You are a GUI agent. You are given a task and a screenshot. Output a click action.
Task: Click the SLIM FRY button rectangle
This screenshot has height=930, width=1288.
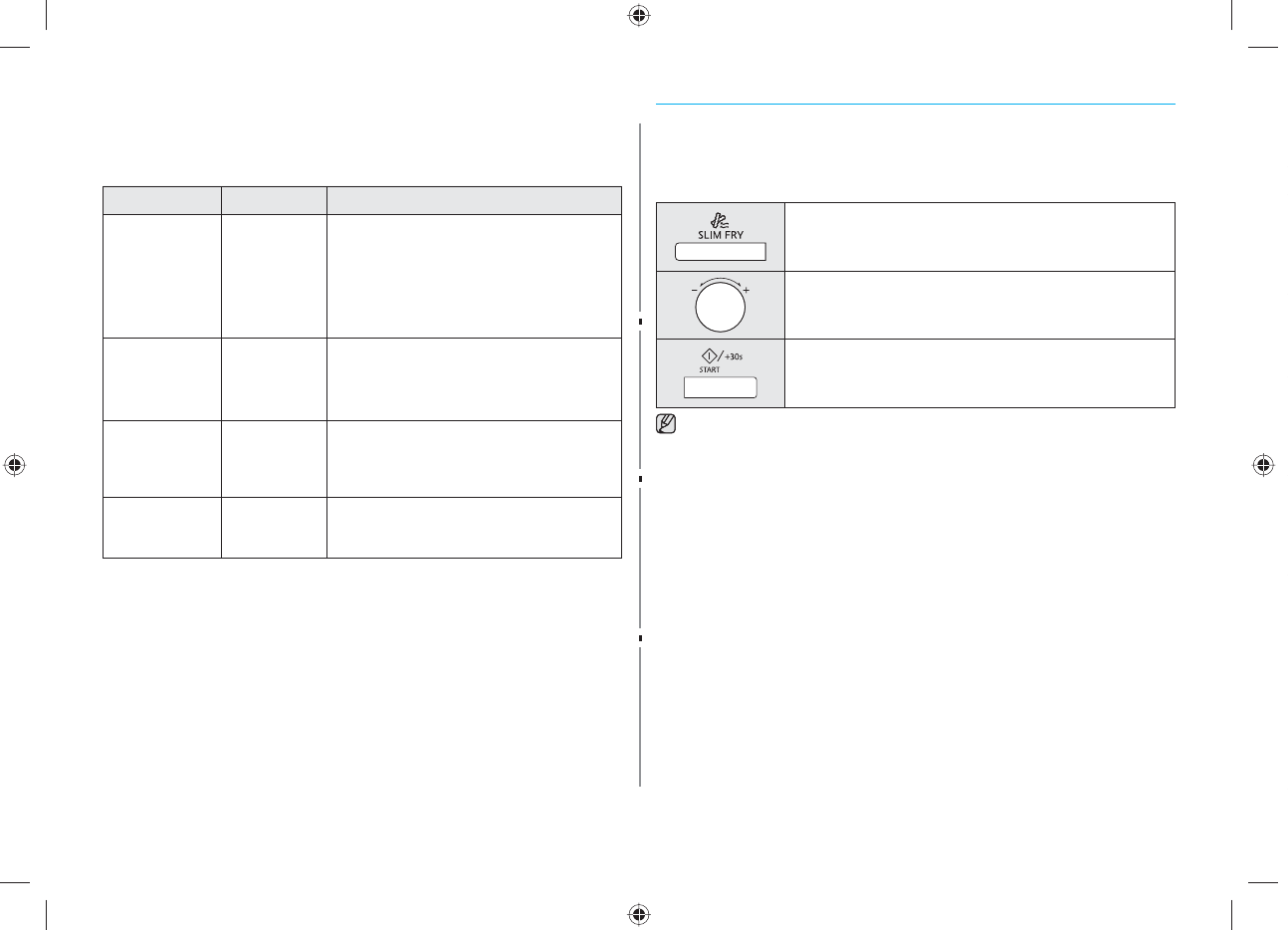tap(721, 251)
